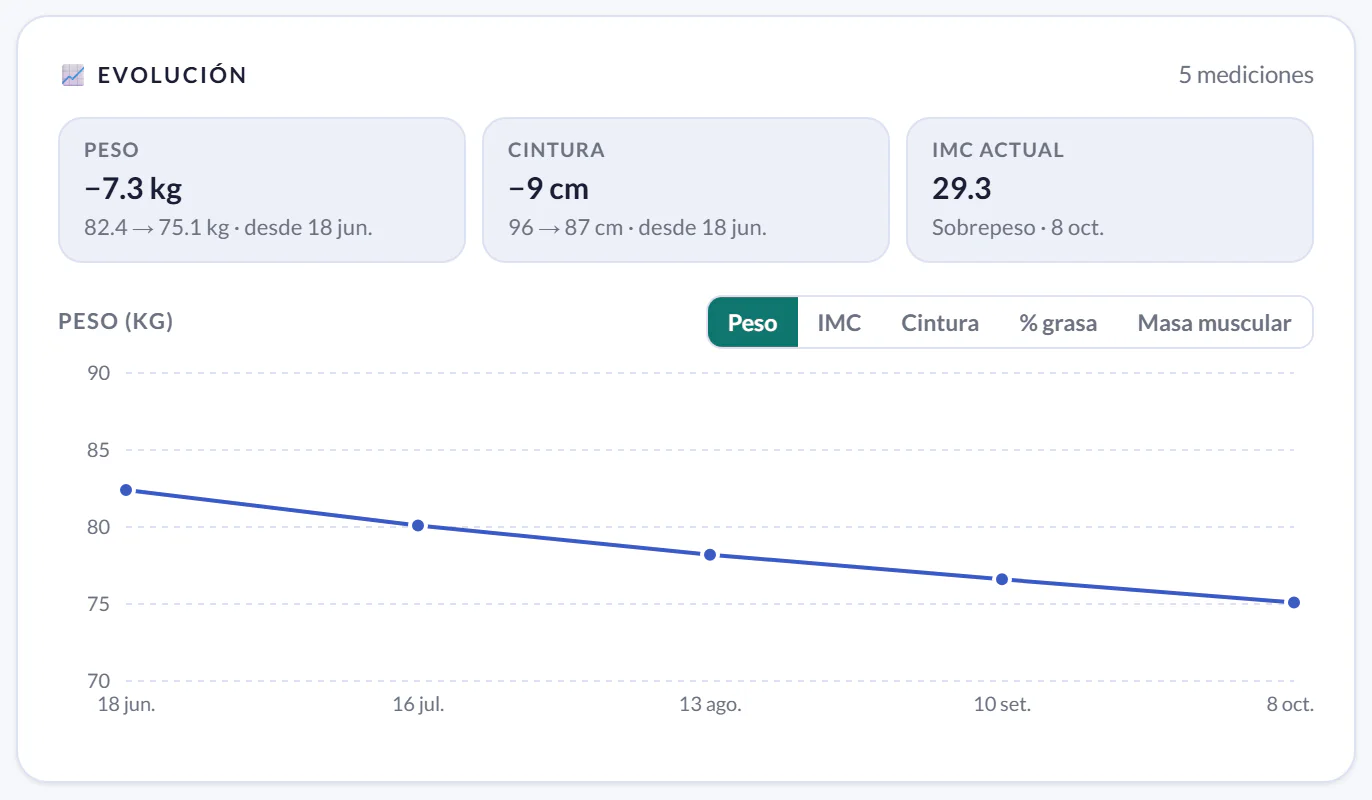Click the chart icon beside Evolución

pyautogui.click(x=72, y=75)
